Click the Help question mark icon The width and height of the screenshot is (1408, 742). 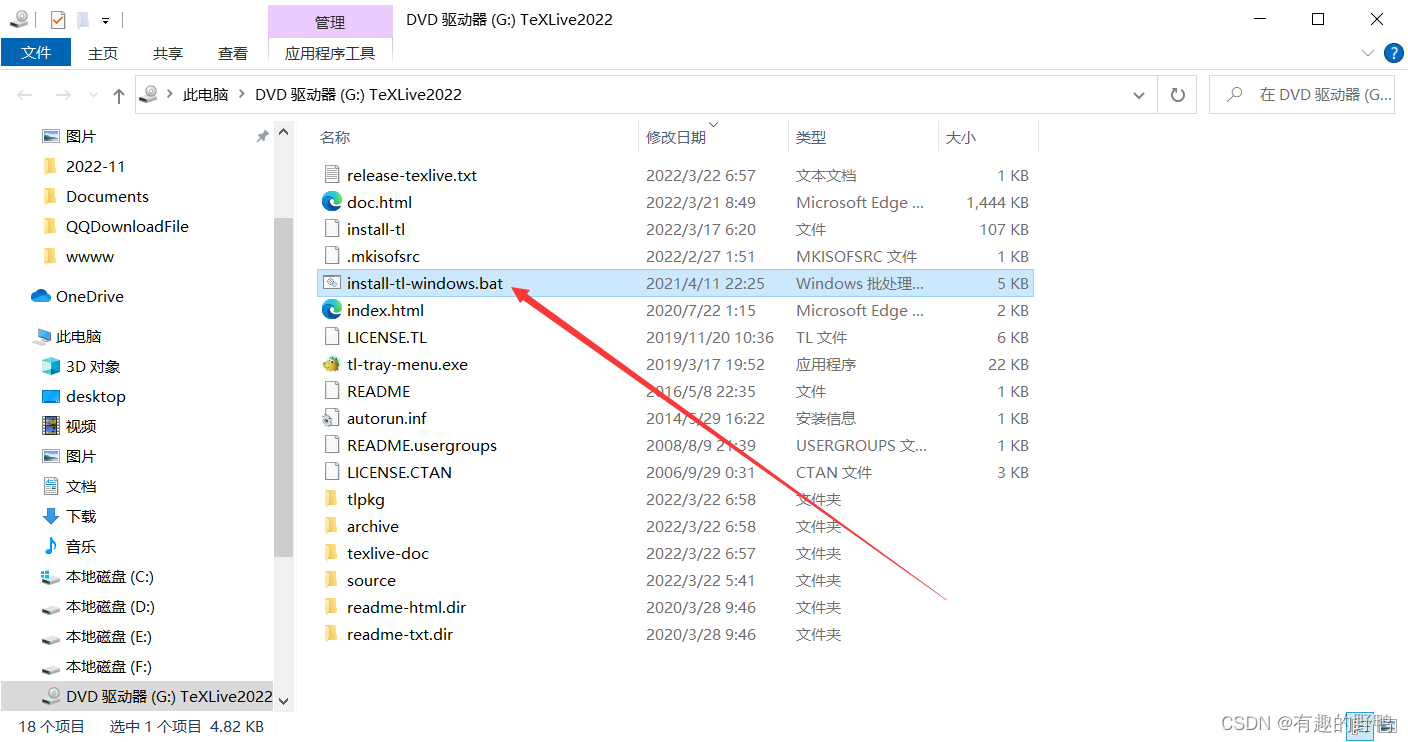coord(1393,53)
